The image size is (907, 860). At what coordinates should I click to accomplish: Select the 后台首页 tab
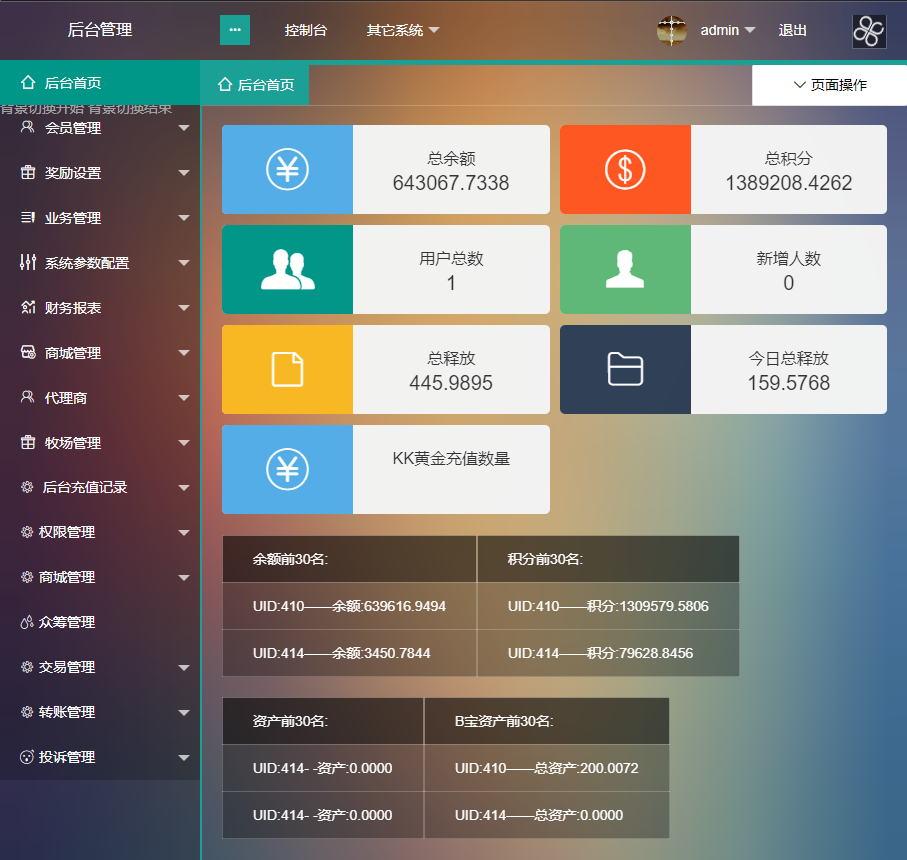click(x=256, y=85)
